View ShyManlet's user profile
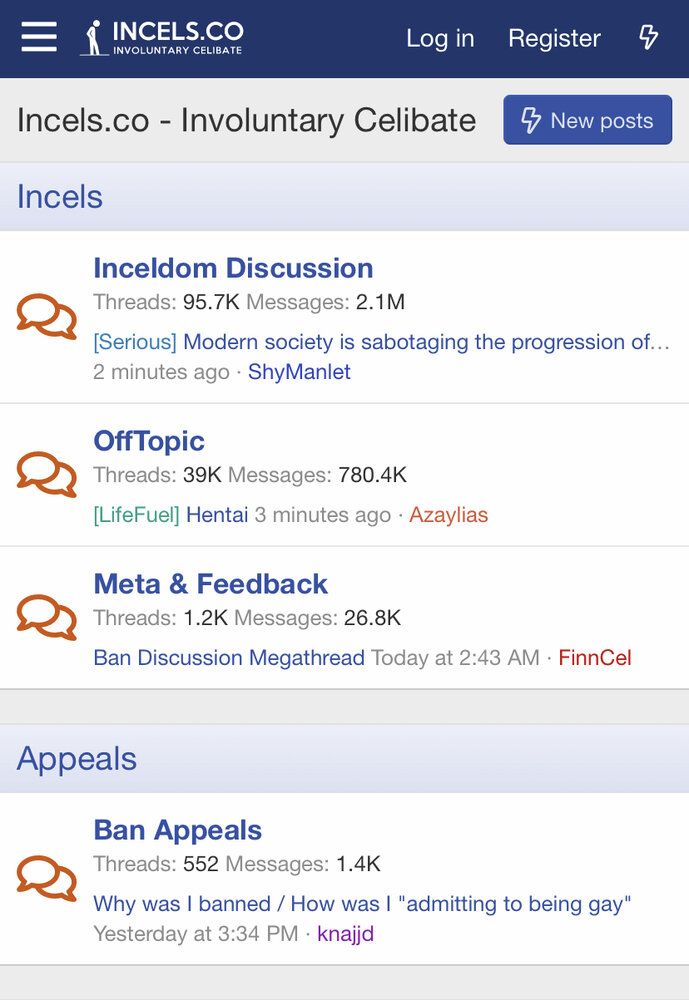 (x=299, y=372)
